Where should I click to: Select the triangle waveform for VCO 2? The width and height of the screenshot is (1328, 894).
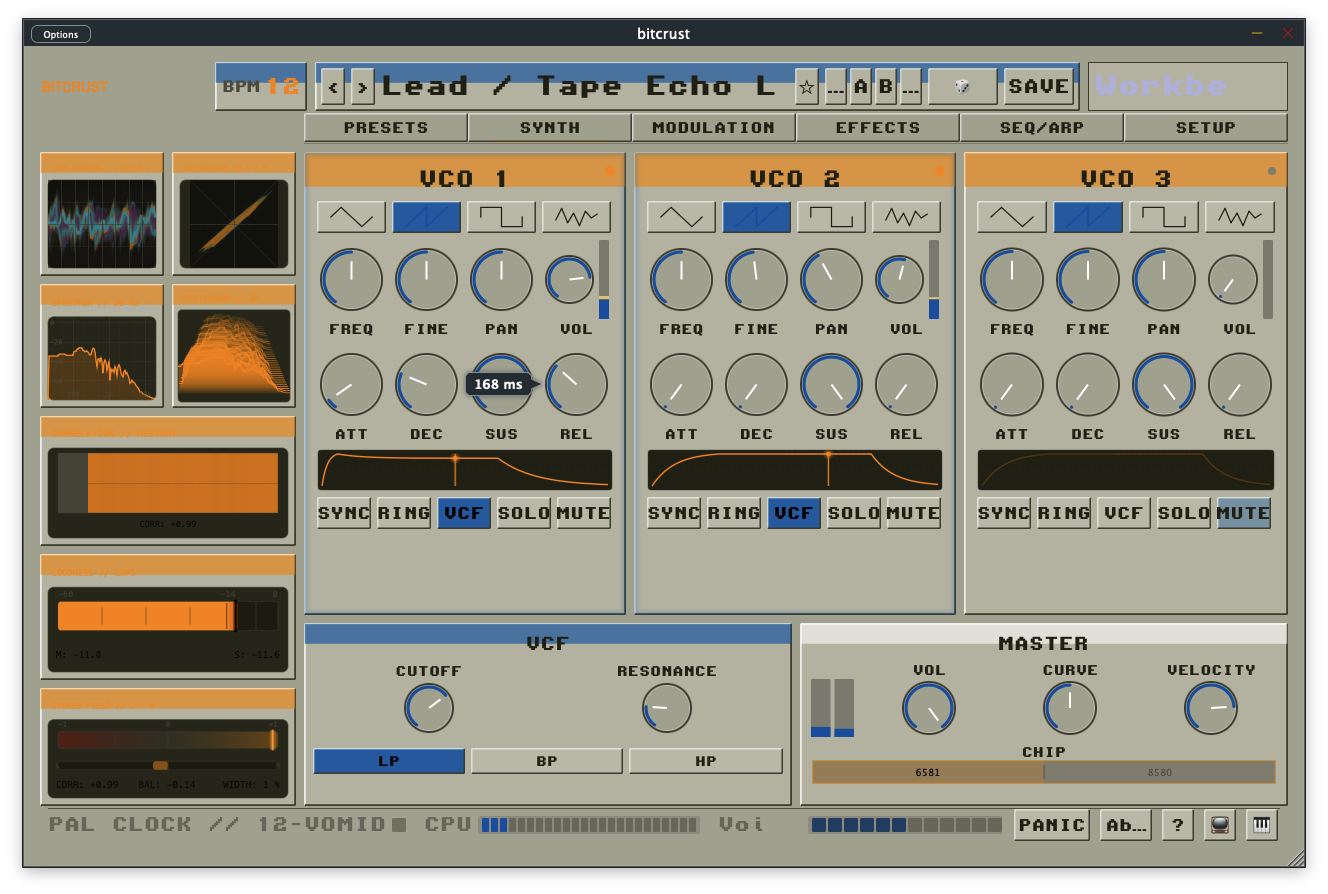pyautogui.click(x=681, y=216)
